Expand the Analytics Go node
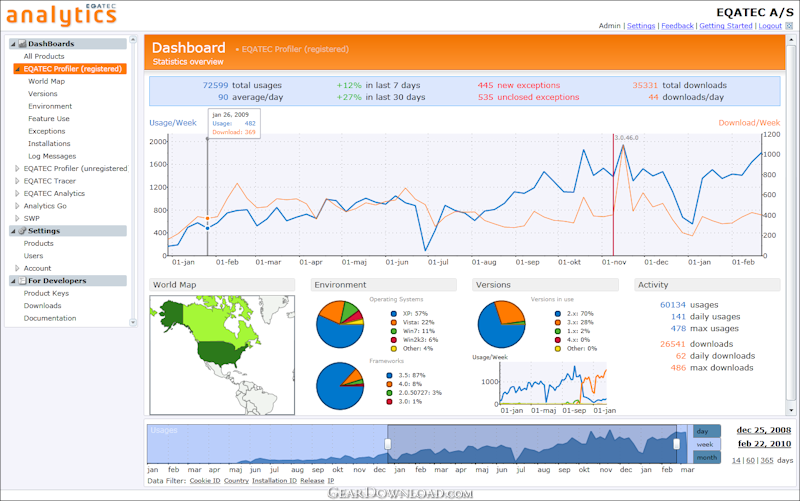 [x=17, y=206]
